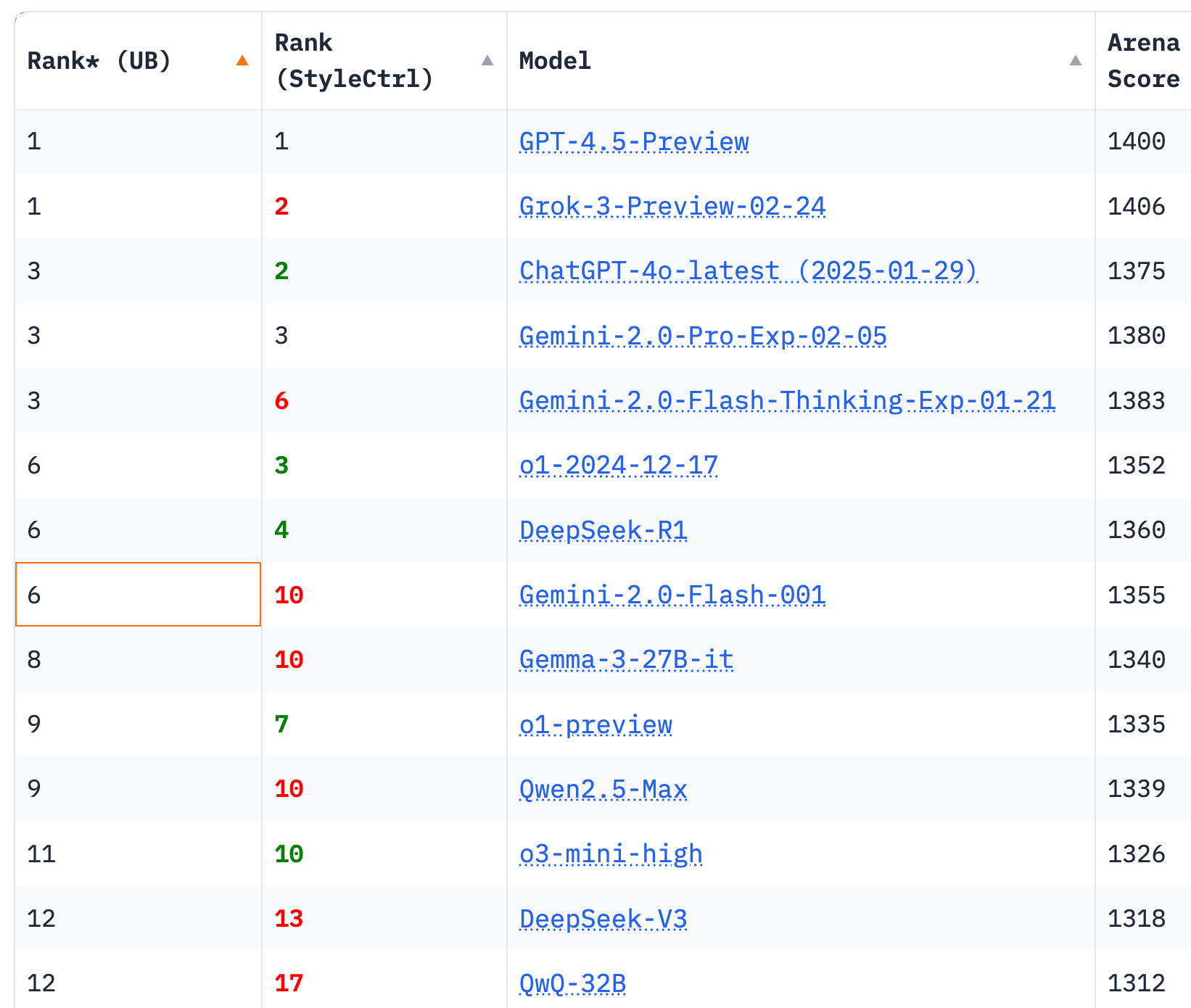The height and width of the screenshot is (1008, 1191).
Task: Visit the Gemini-2.0-Flash-Thinking-Exp-01-21 link
Action: pos(787,400)
